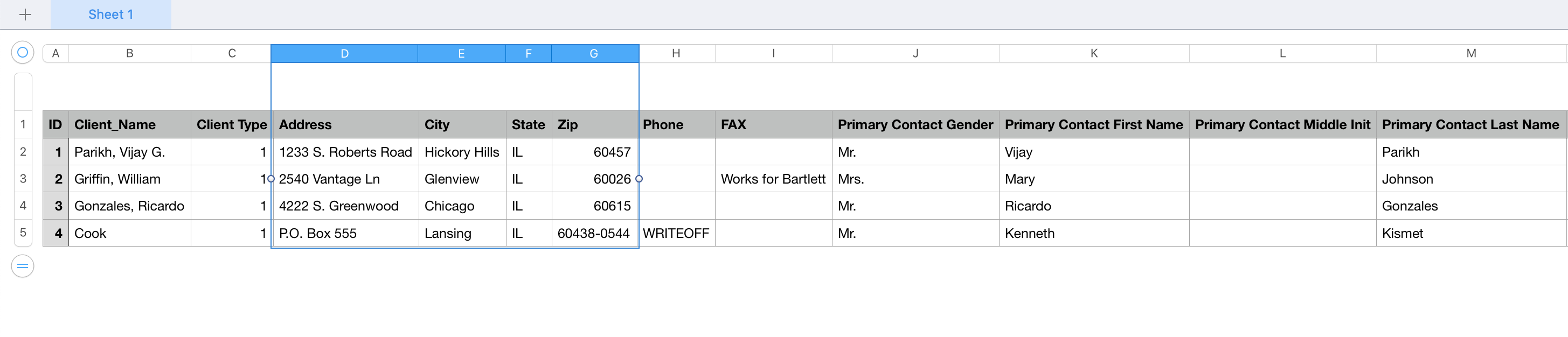Viewport: 1568px width, 337px height.
Task: Select column M header
Action: 1470,53
